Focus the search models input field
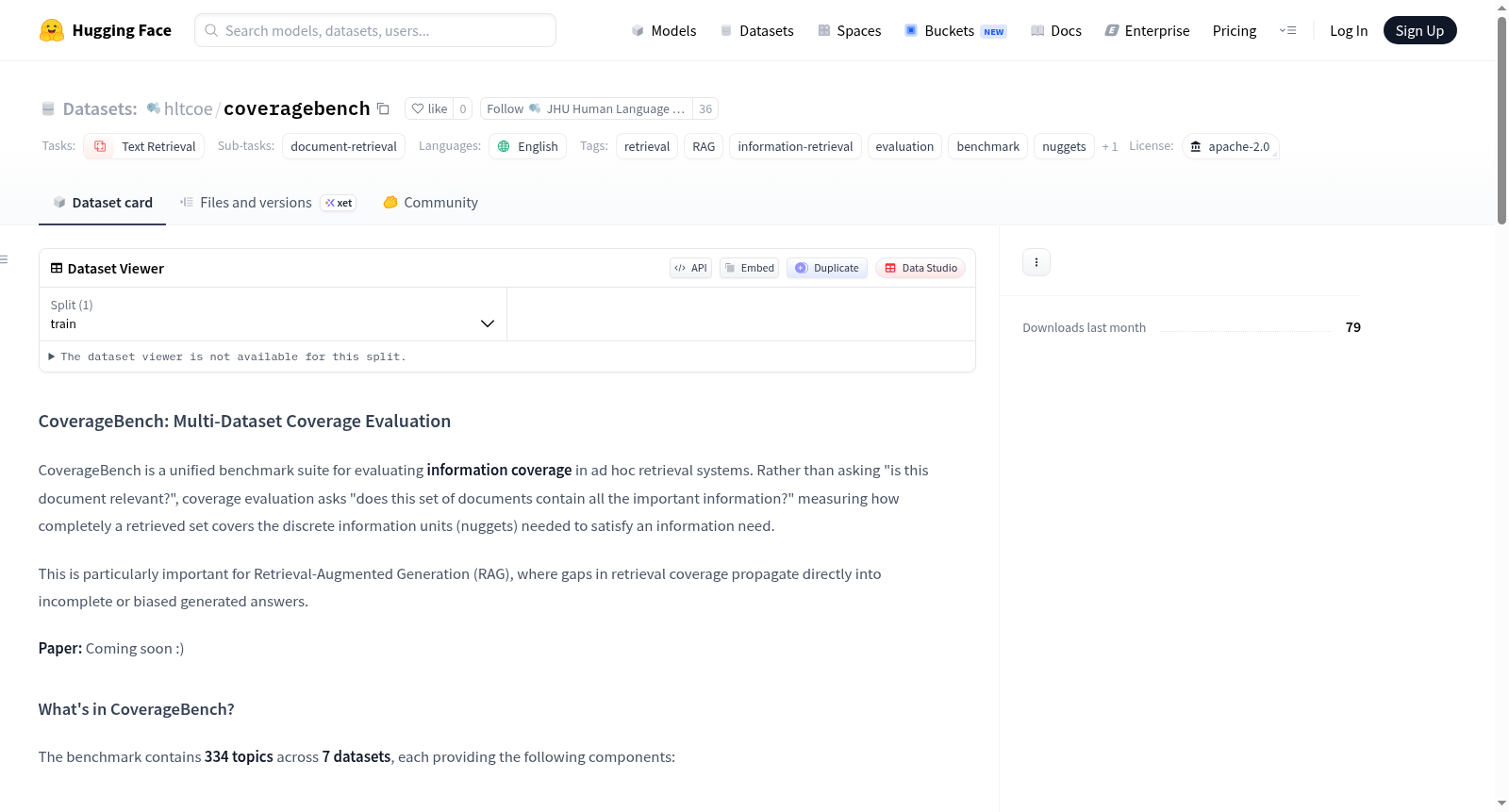The height and width of the screenshot is (812, 1509). pyautogui.click(x=375, y=30)
